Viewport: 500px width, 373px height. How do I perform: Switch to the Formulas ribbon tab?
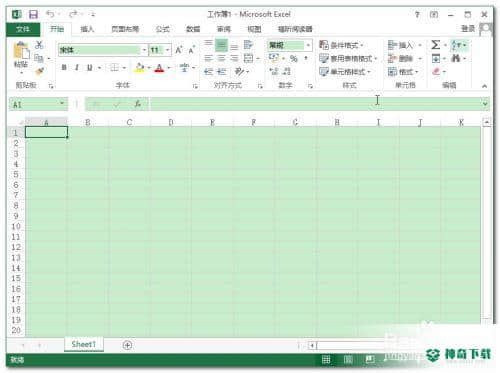click(x=163, y=29)
